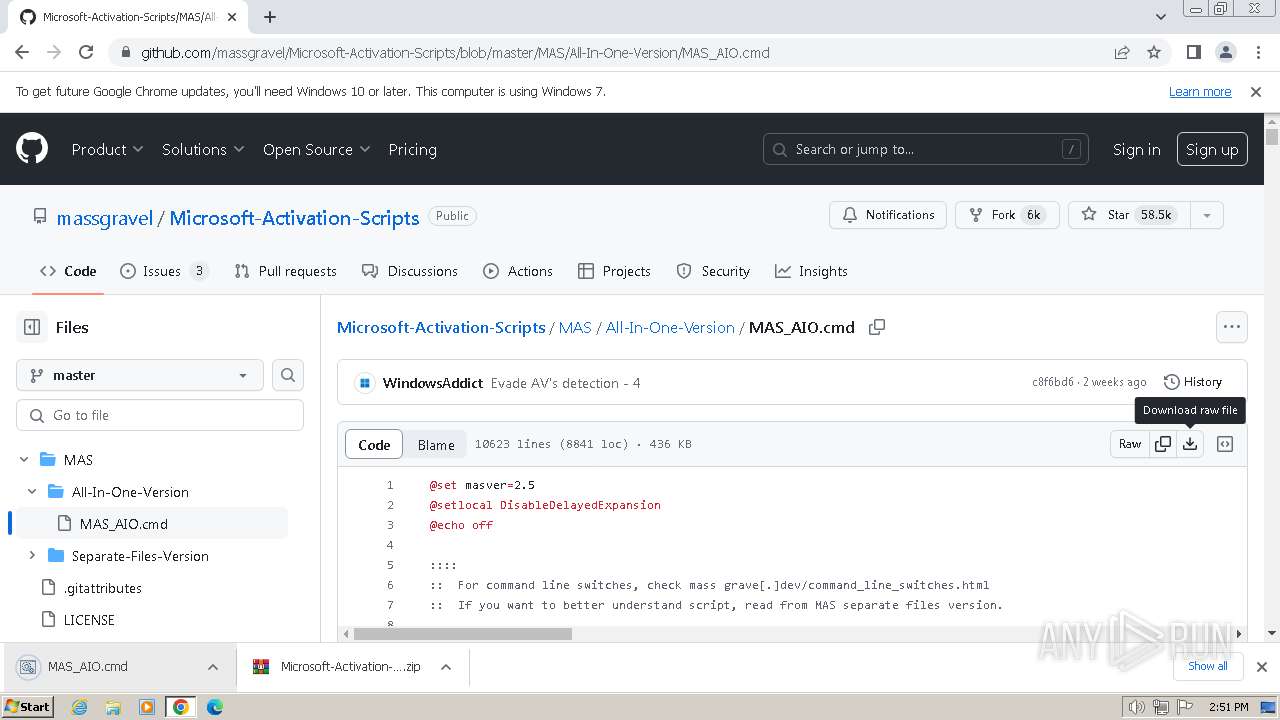Click the search files magnifier button
Screen dimensions: 1280x720
coord(288,375)
